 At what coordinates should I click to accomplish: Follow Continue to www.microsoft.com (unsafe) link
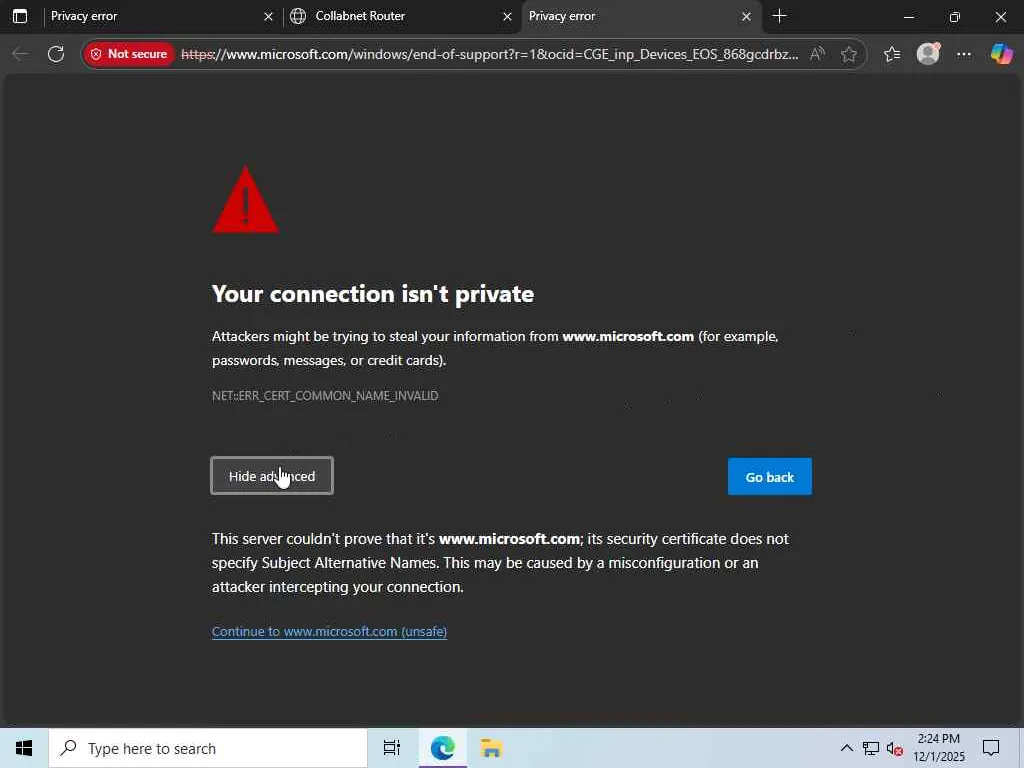pos(329,632)
